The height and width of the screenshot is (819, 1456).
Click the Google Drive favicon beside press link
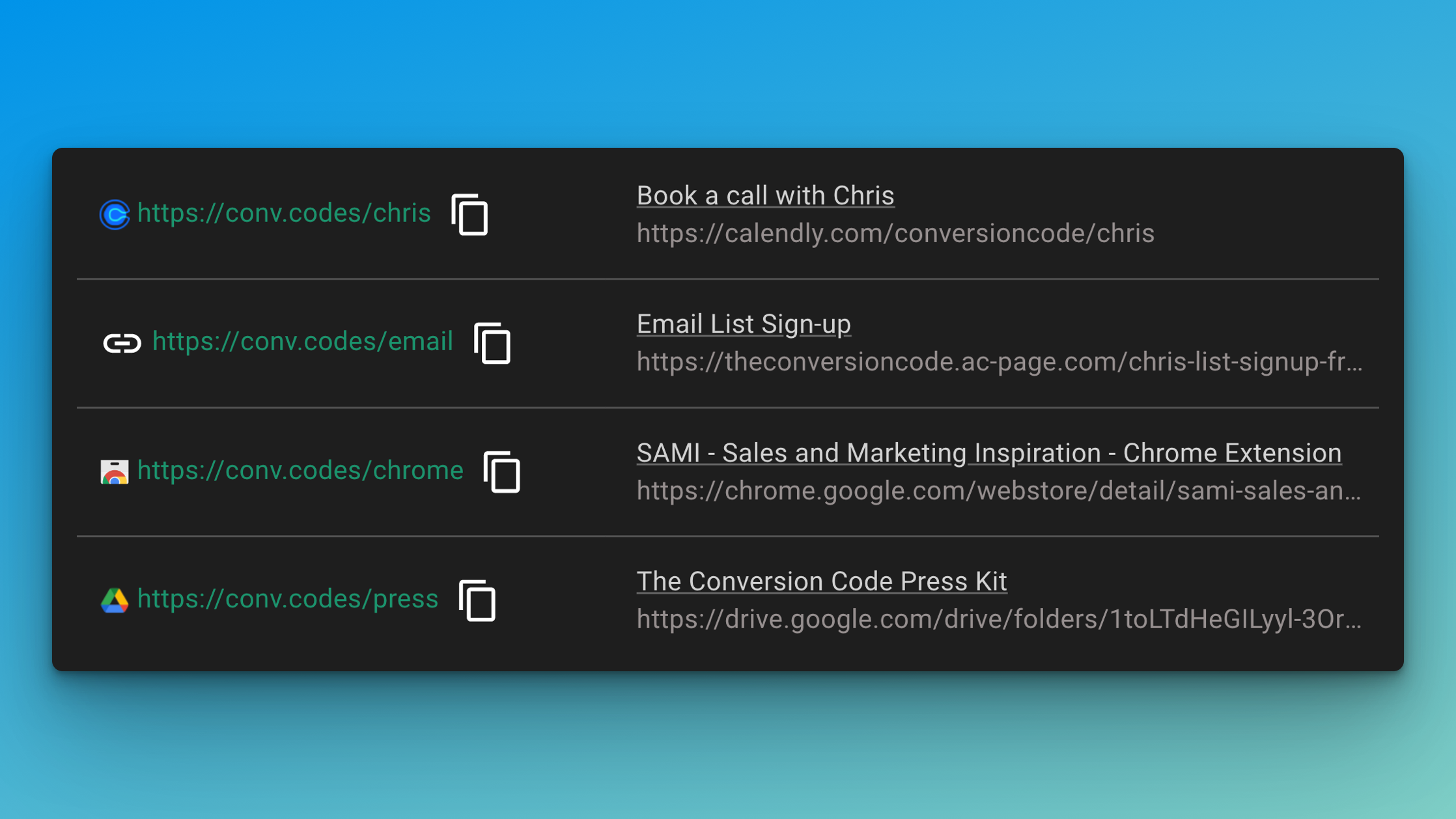pos(115,600)
